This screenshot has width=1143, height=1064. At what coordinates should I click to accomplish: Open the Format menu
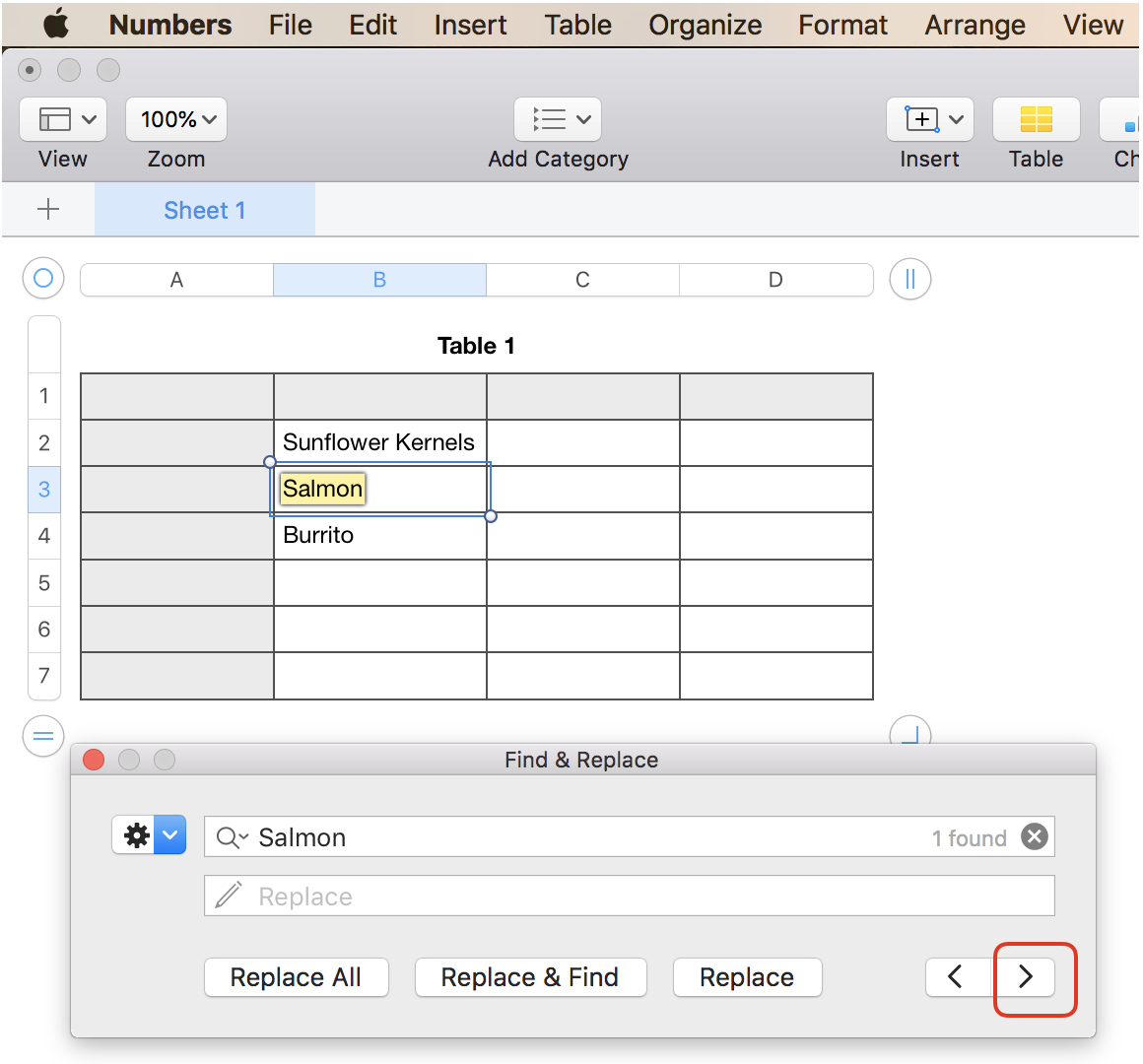click(x=842, y=25)
